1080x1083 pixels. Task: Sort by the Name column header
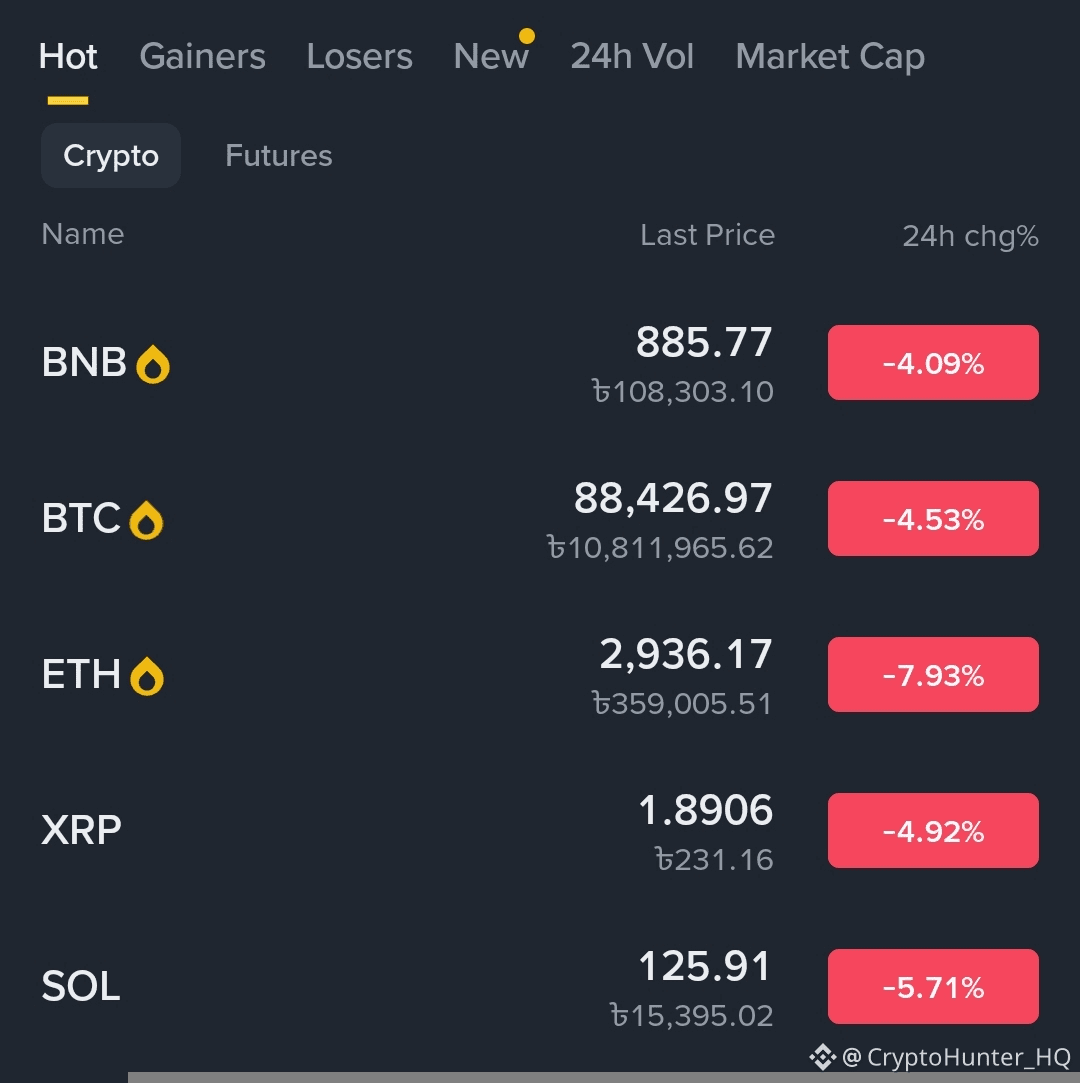point(83,234)
